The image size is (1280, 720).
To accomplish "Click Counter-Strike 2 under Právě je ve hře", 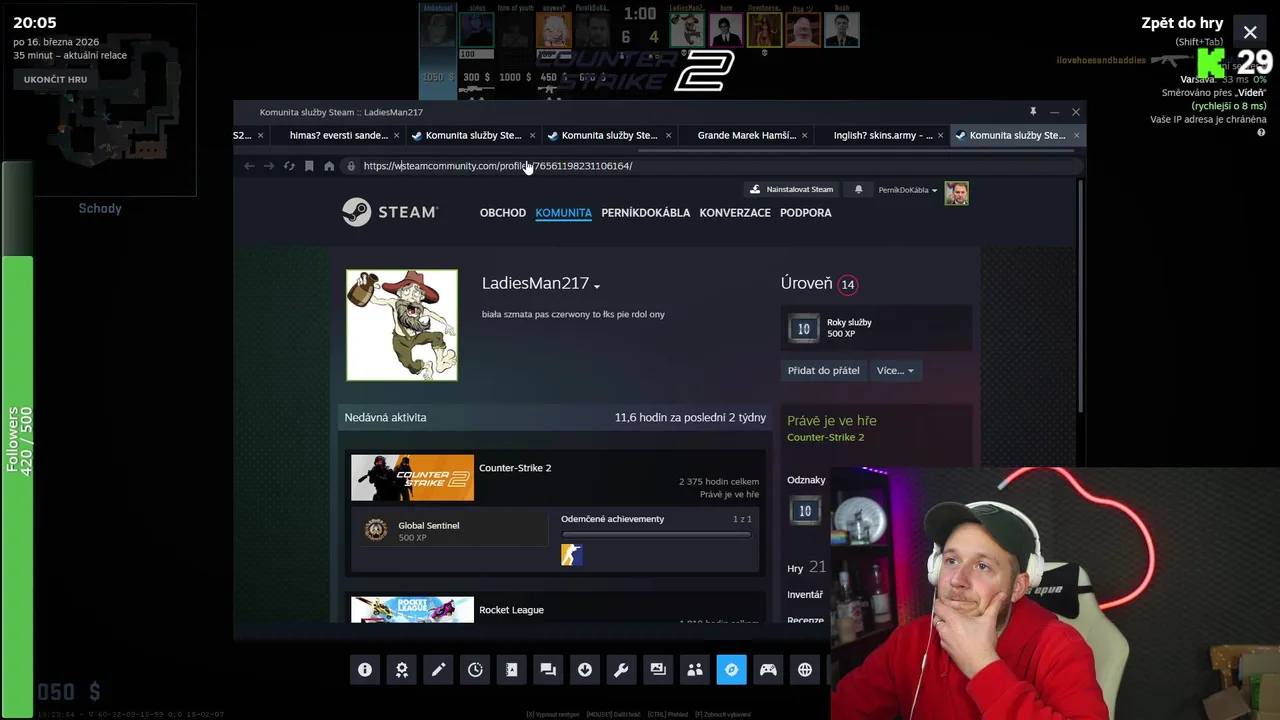I will pyautogui.click(x=826, y=437).
